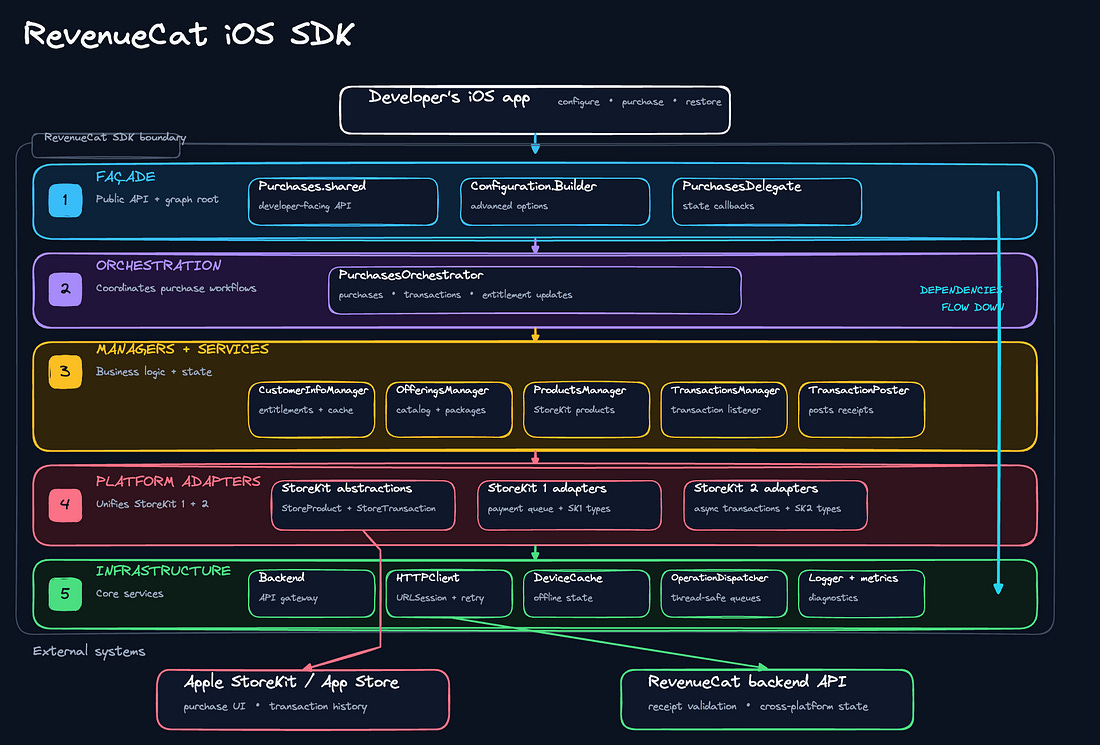This screenshot has height=745, width=1100.
Task: Click the 'cross-platform state' text
Action: pyautogui.click(x=814, y=706)
